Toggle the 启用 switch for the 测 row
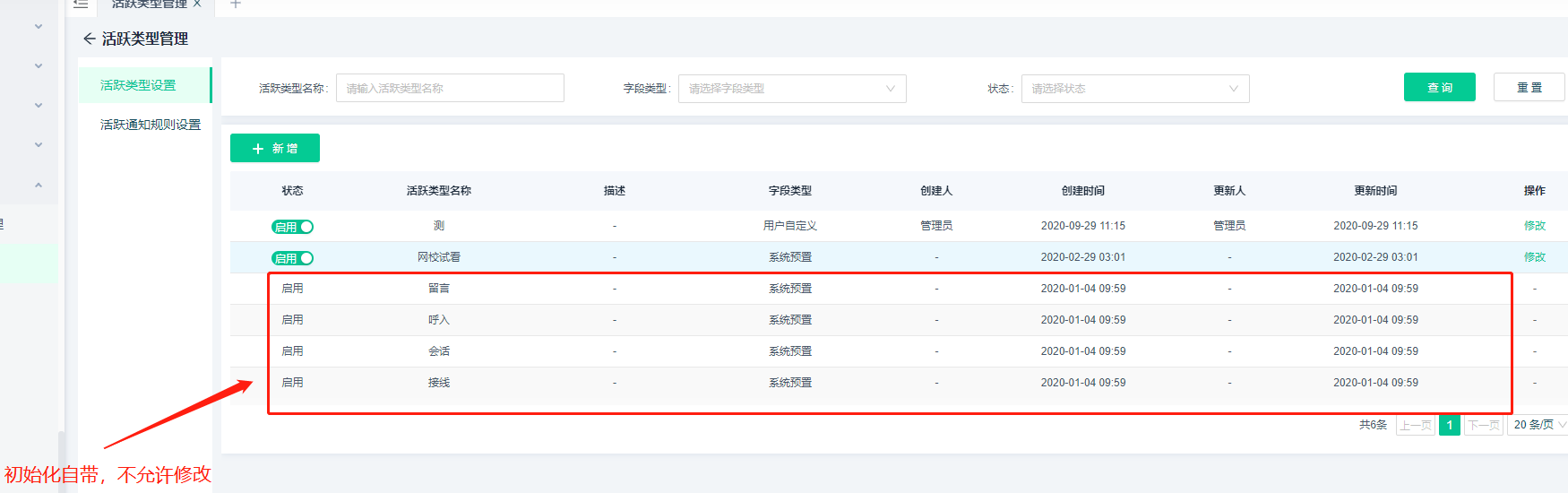 click(x=292, y=227)
